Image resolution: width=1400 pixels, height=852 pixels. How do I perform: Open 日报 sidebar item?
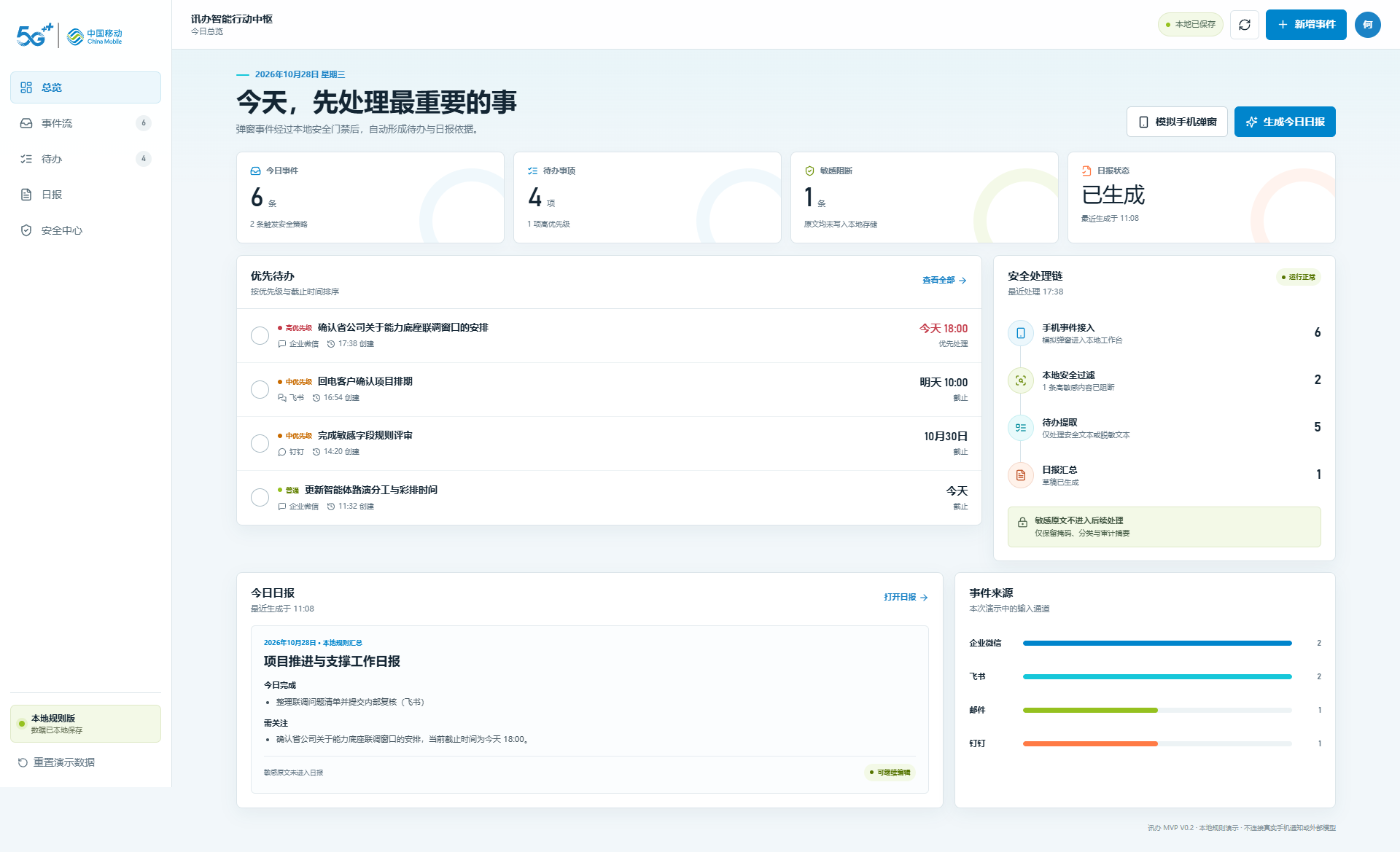point(85,195)
